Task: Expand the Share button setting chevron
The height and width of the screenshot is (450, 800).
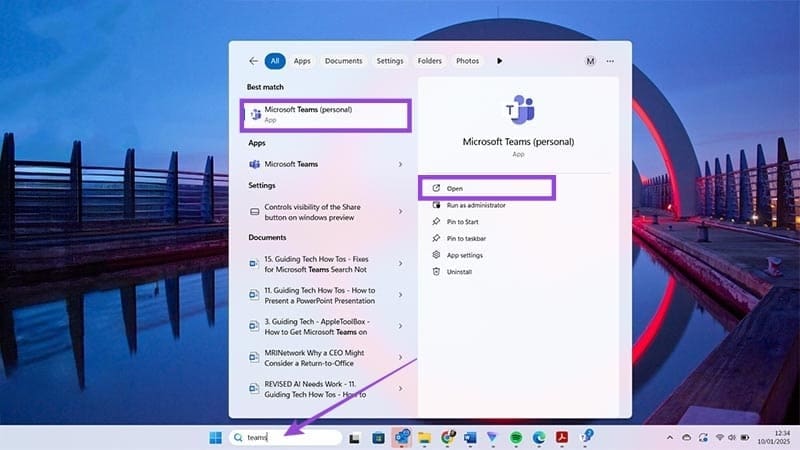Action: point(401,211)
